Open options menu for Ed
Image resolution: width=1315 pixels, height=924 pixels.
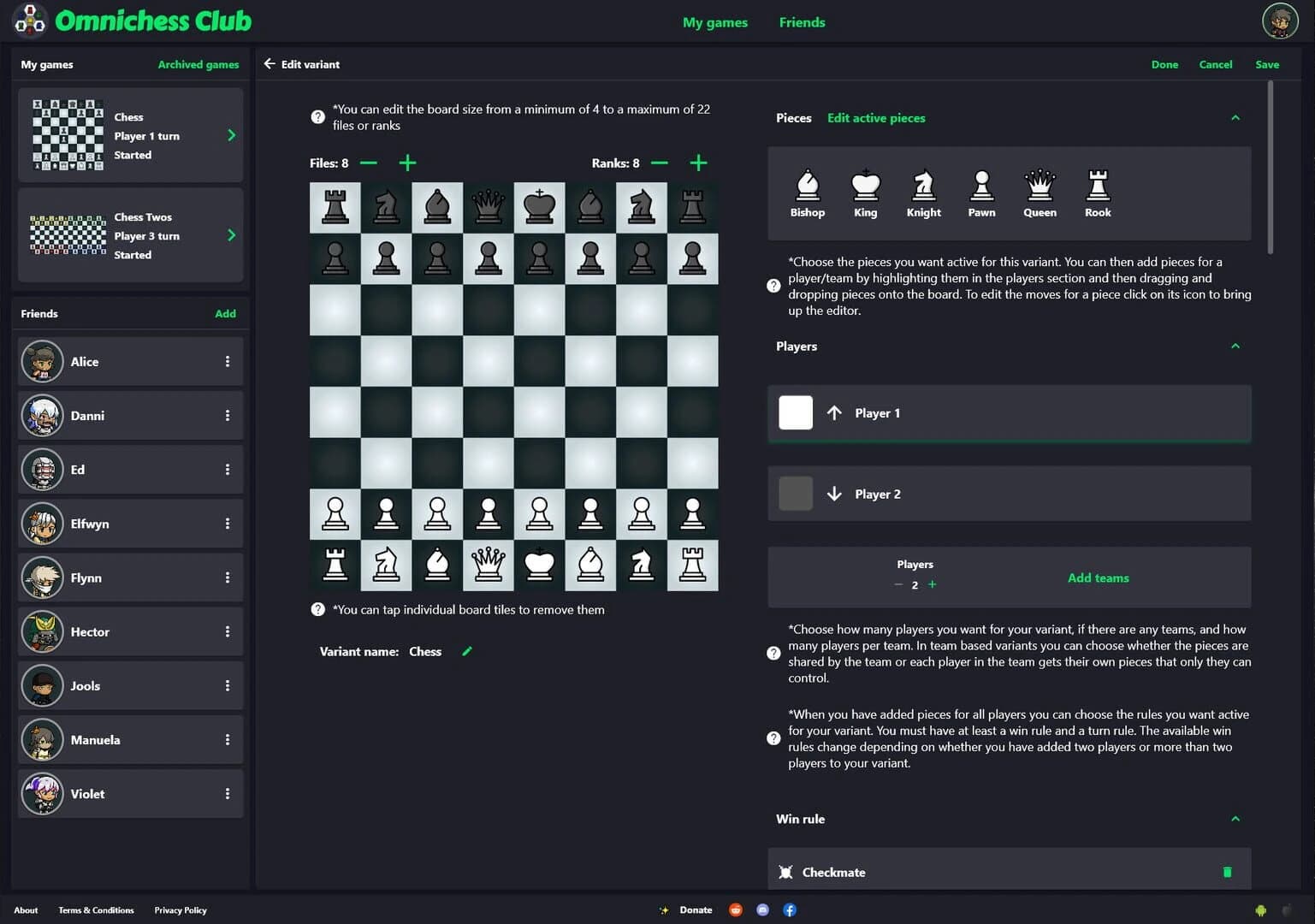click(x=228, y=469)
